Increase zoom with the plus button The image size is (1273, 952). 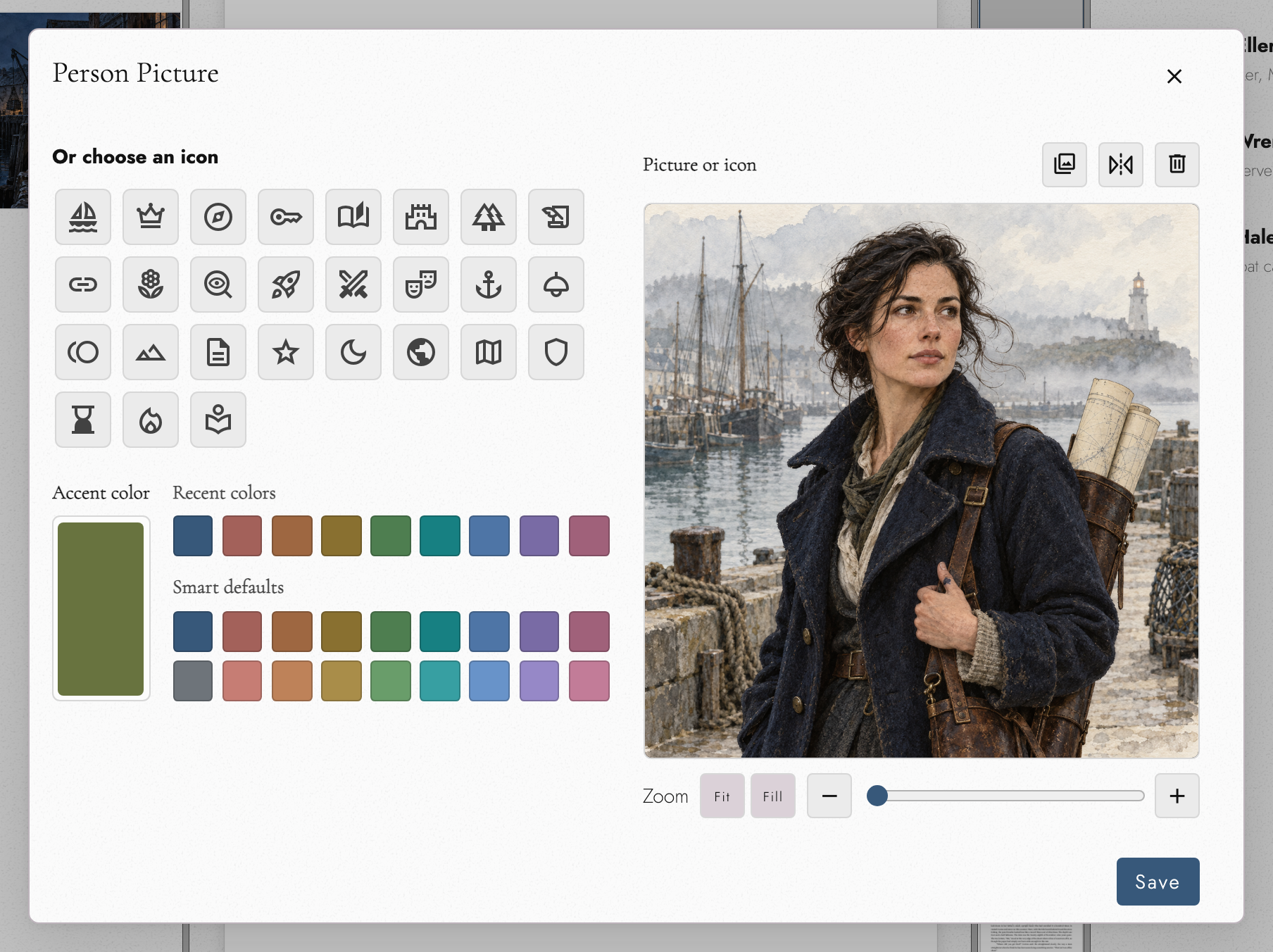point(1177,796)
